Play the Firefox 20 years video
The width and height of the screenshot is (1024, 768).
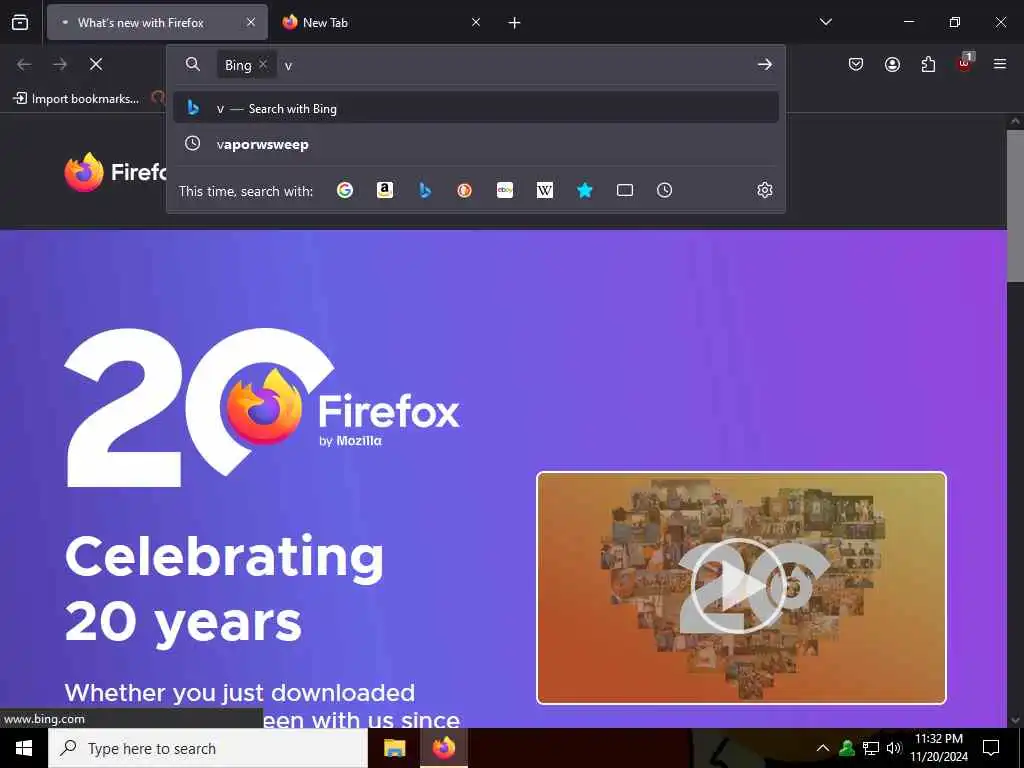pyautogui.click(x=741, y=587)
